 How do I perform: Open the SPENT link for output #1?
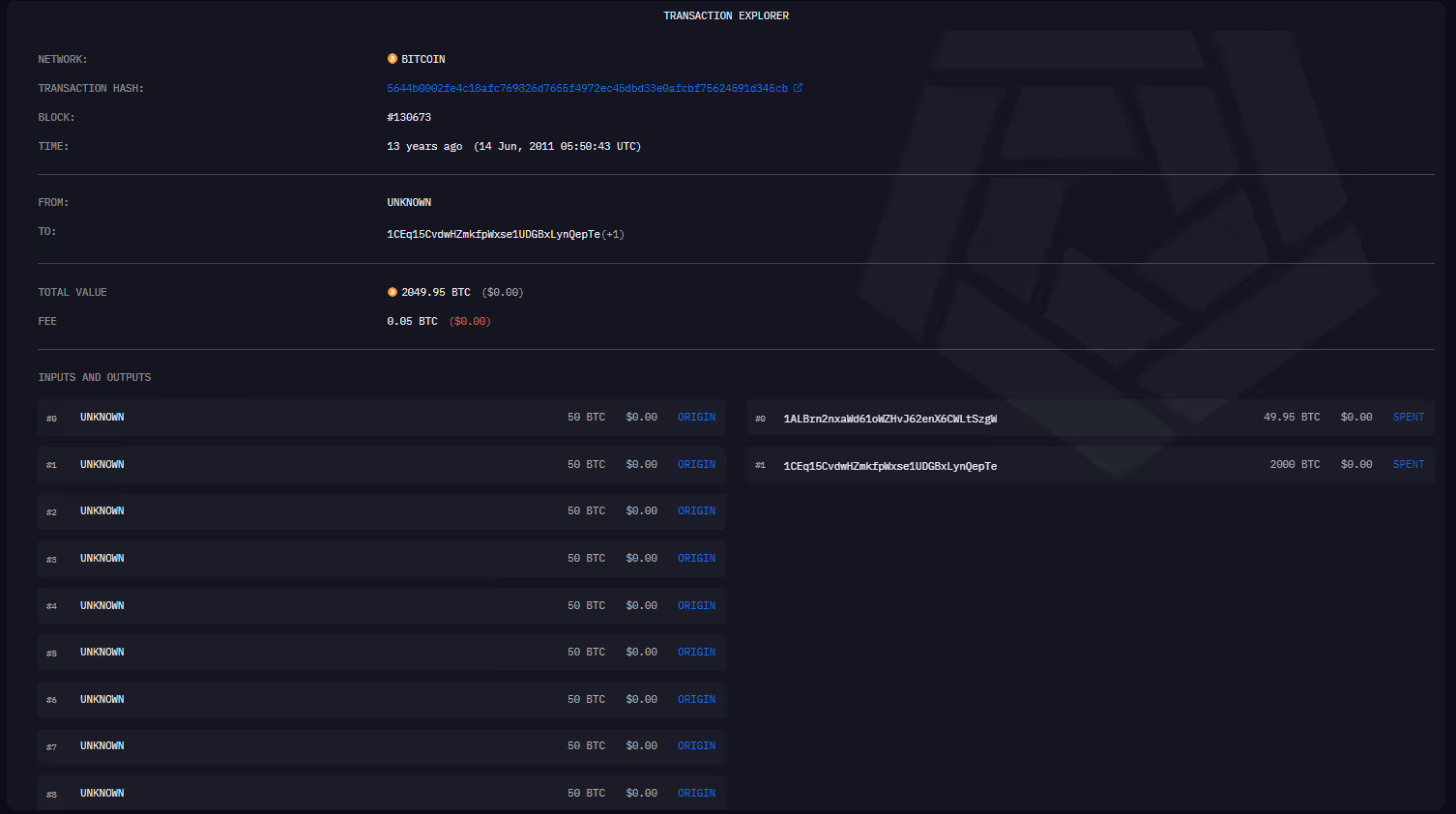(1409, 464)
